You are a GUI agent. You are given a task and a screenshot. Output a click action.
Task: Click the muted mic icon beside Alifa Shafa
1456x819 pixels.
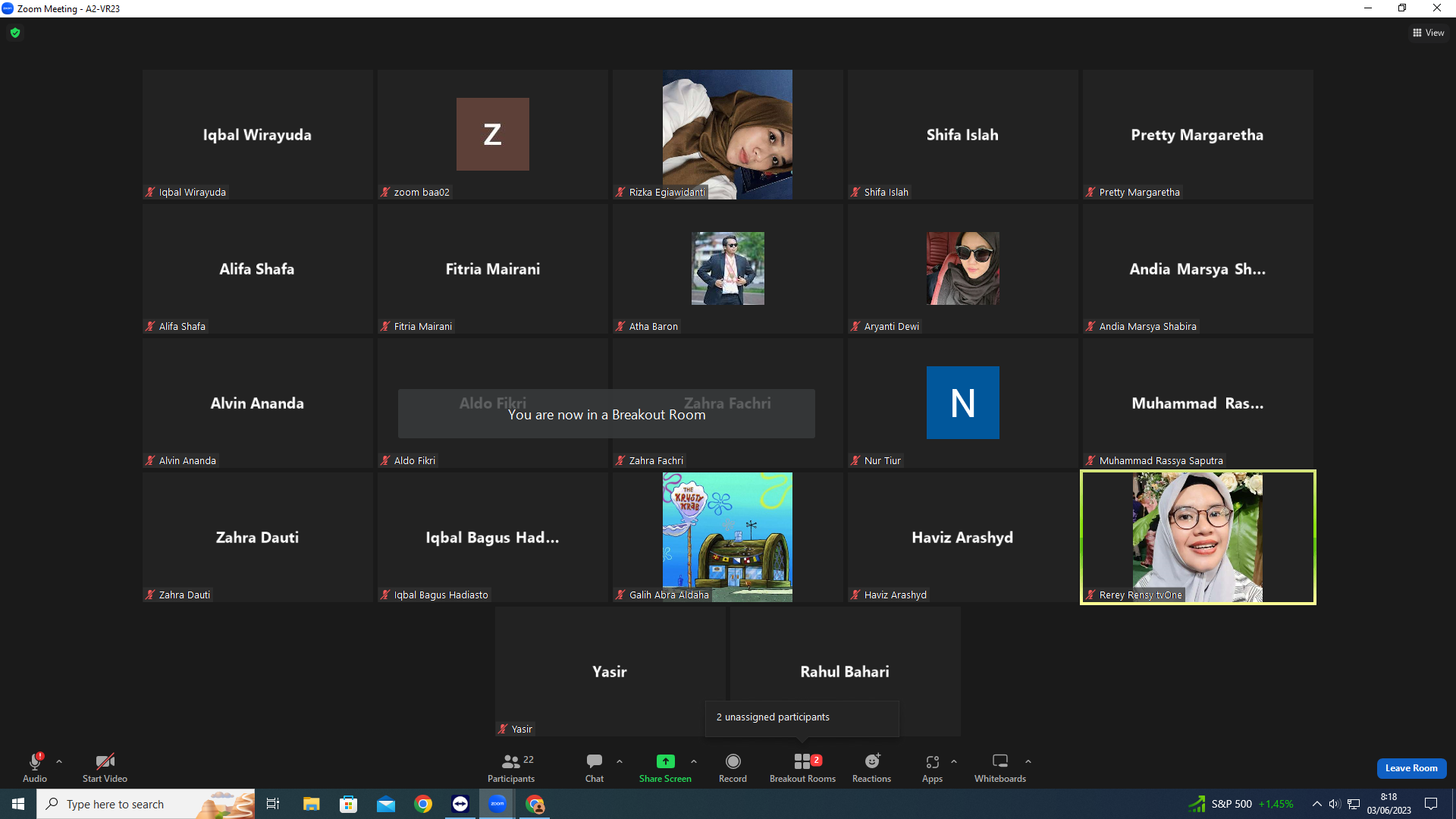click(151, 326)
